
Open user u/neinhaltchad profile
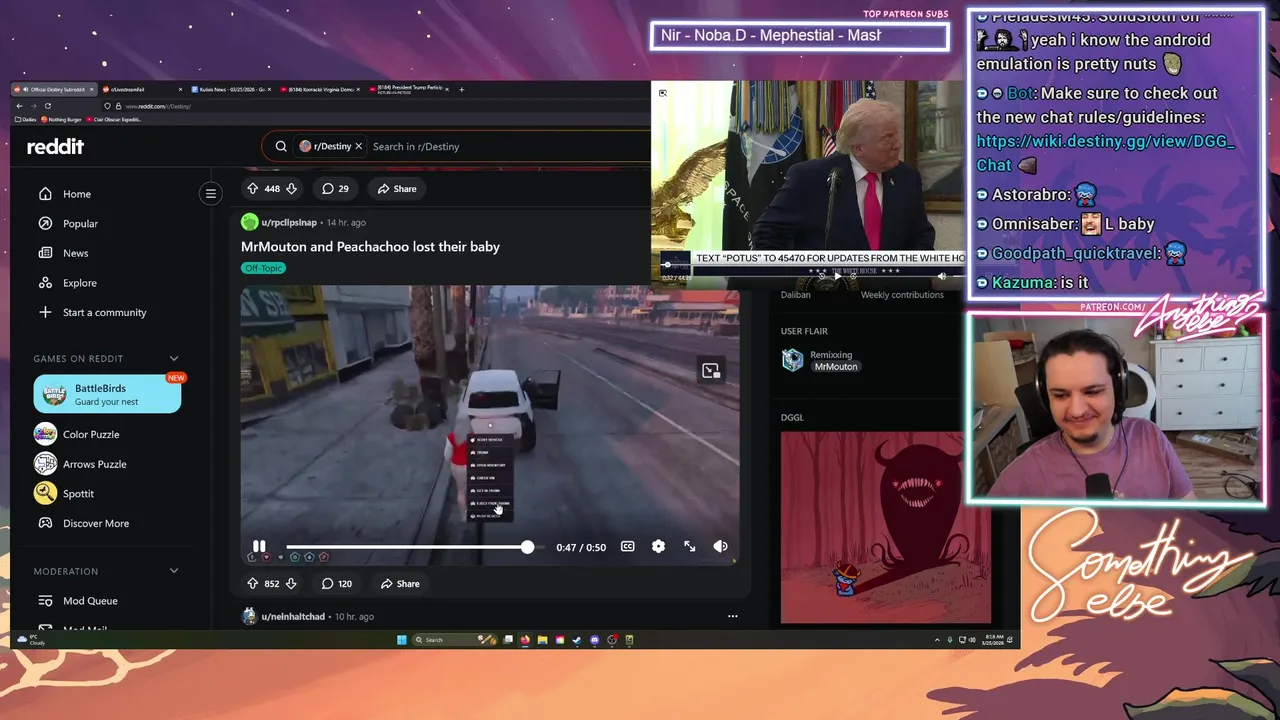point(293,616)
